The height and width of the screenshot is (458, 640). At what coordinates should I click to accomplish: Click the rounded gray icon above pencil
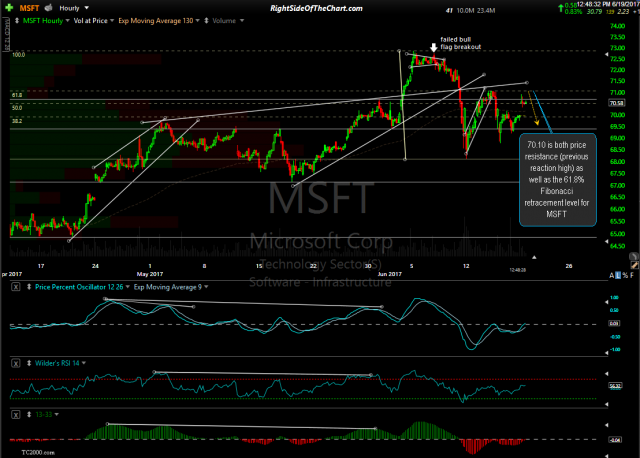click(x=634, y=256)
